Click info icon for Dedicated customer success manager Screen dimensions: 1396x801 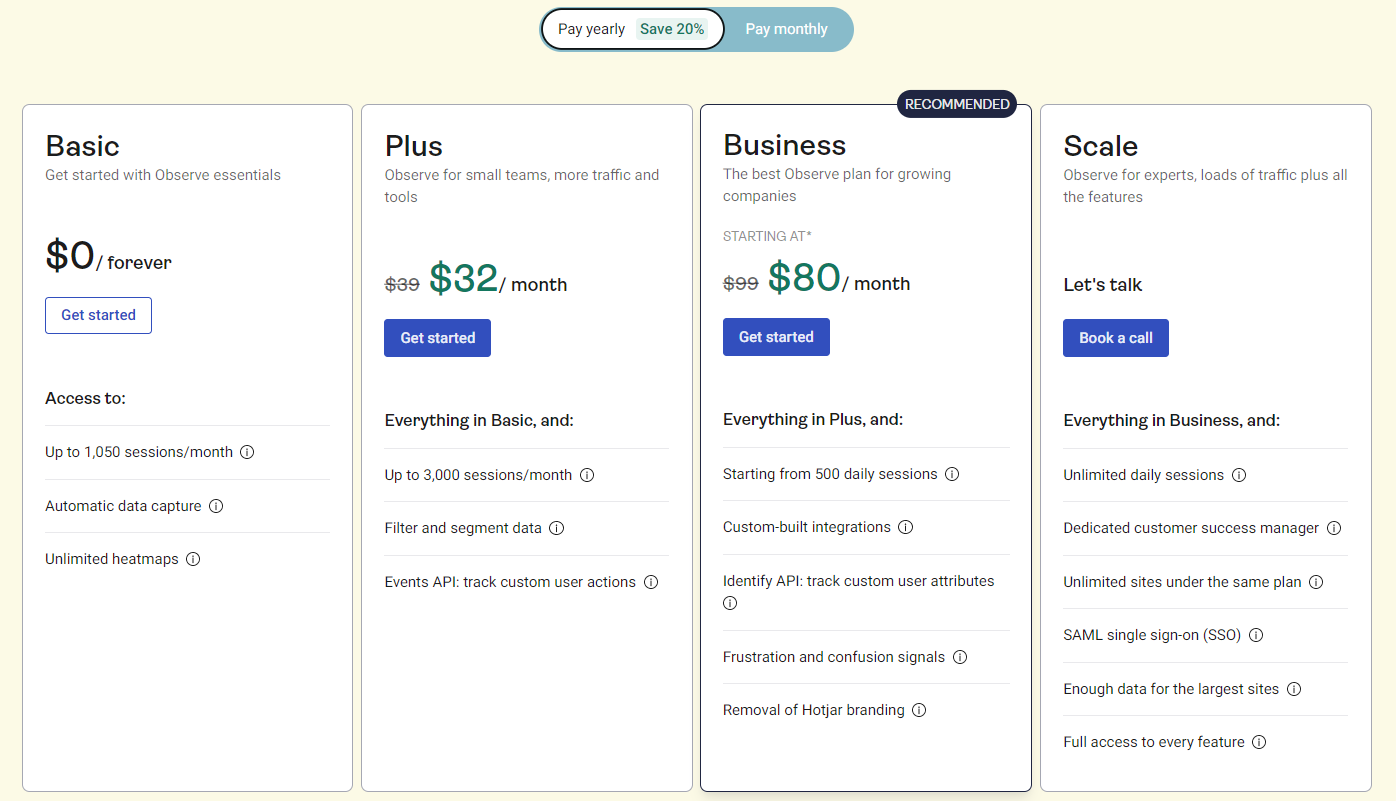click(x=1334, y=528)
